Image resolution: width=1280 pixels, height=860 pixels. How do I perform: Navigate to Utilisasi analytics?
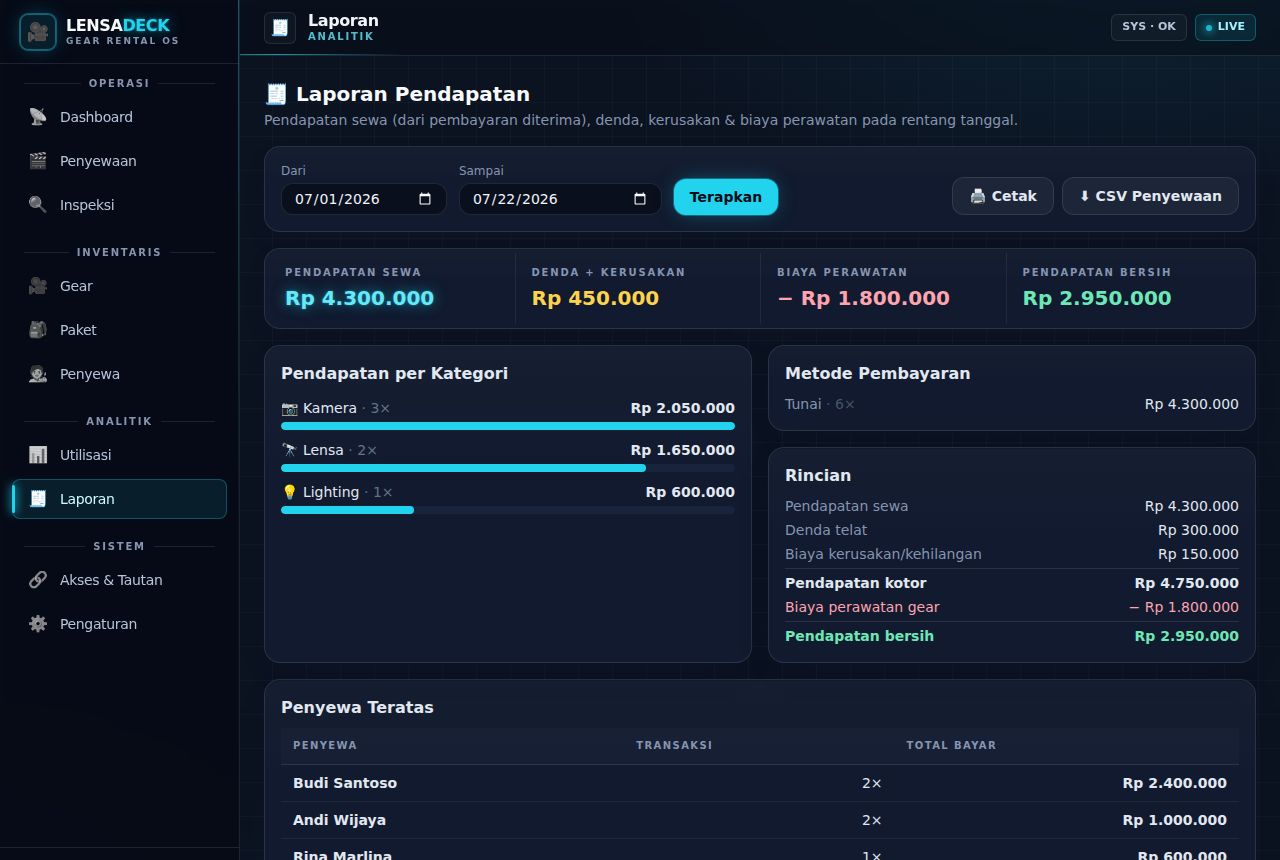(x=119, y=455)
